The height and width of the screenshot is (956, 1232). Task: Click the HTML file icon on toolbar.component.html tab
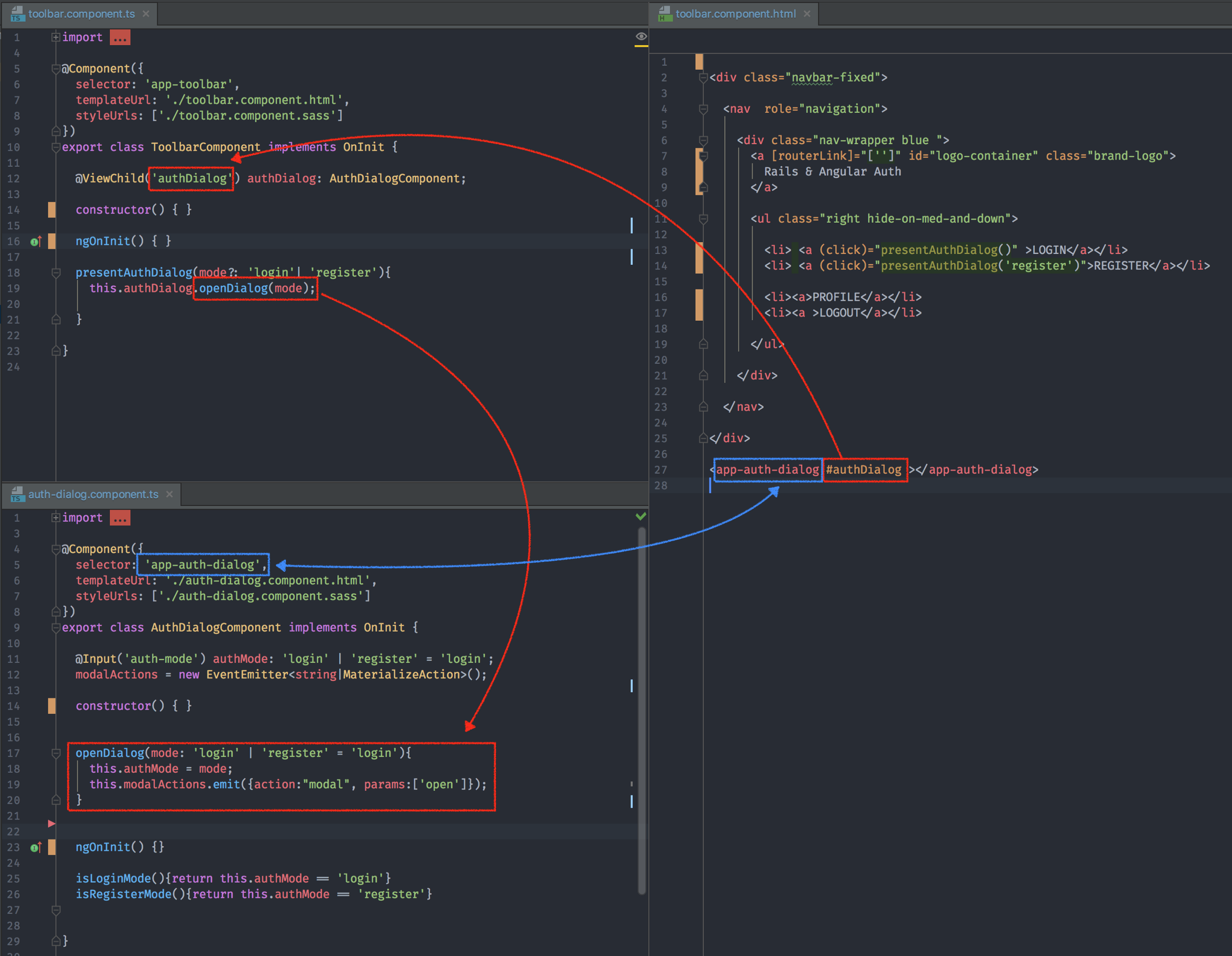tap(665, 13)
